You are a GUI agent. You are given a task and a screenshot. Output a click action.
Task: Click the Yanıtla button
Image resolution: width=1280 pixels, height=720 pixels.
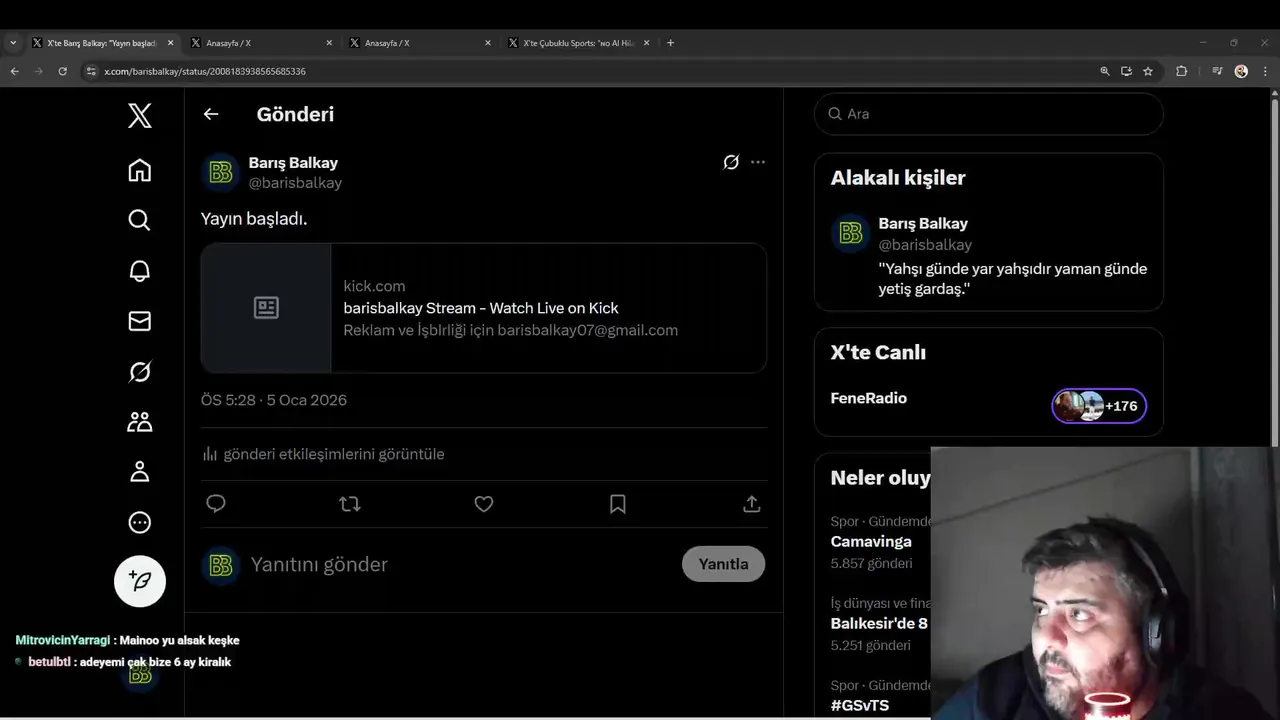coord(723,564)
